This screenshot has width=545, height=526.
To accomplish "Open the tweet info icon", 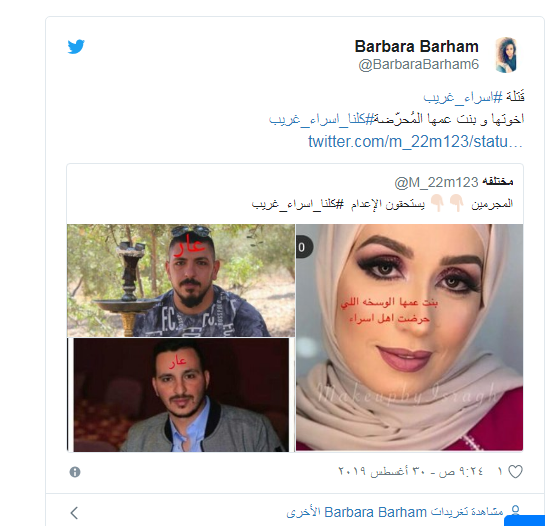I will coord(75,472).
